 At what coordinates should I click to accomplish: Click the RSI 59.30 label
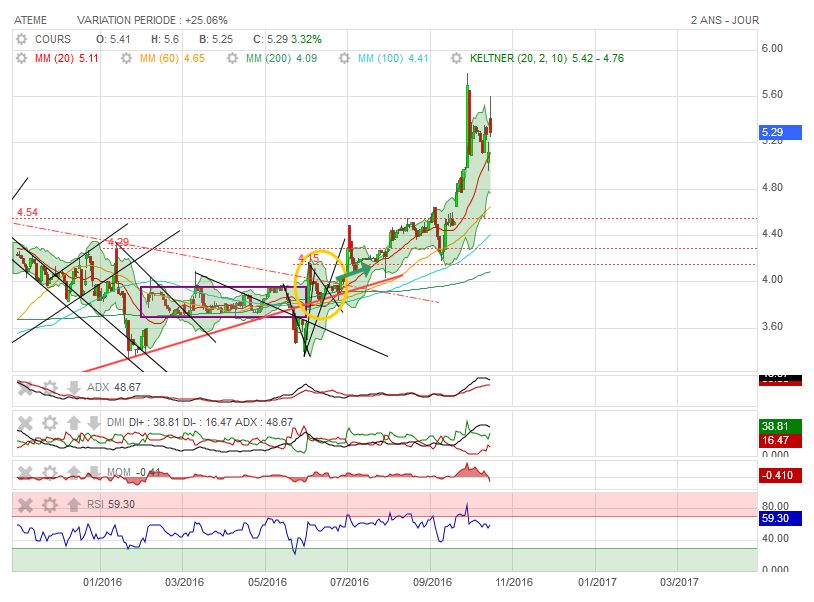tap(111, 504)
